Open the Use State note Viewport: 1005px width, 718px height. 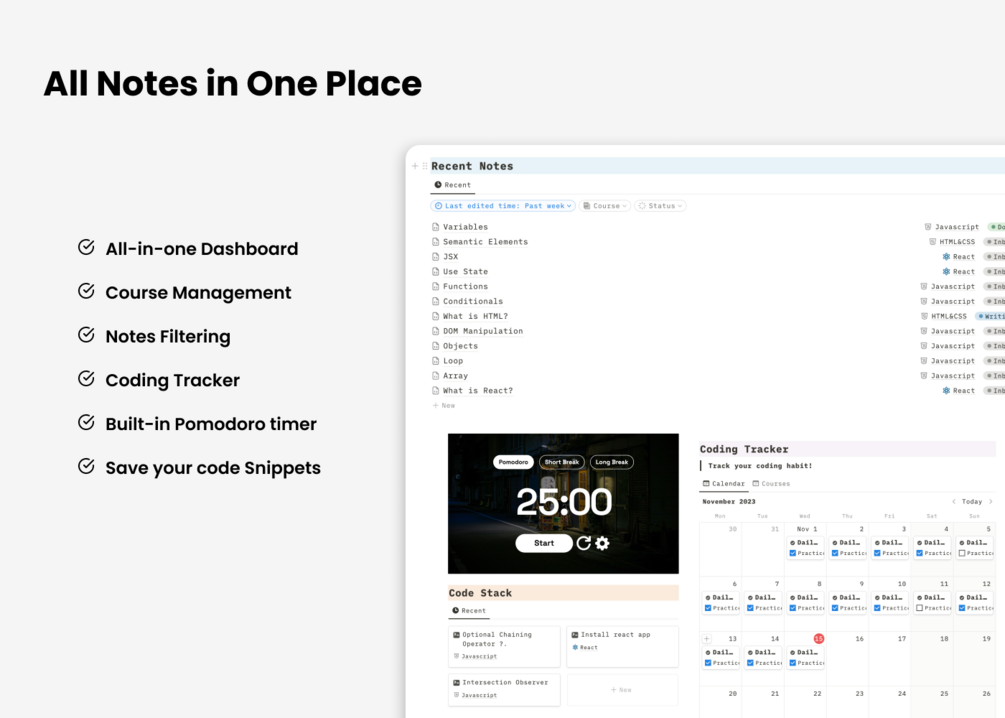click(x=465, y=272)
